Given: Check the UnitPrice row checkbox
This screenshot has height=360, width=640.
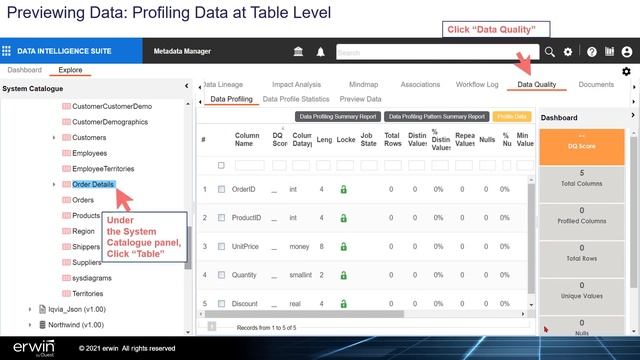Looking at the screenshot, I should pos(221,247).
